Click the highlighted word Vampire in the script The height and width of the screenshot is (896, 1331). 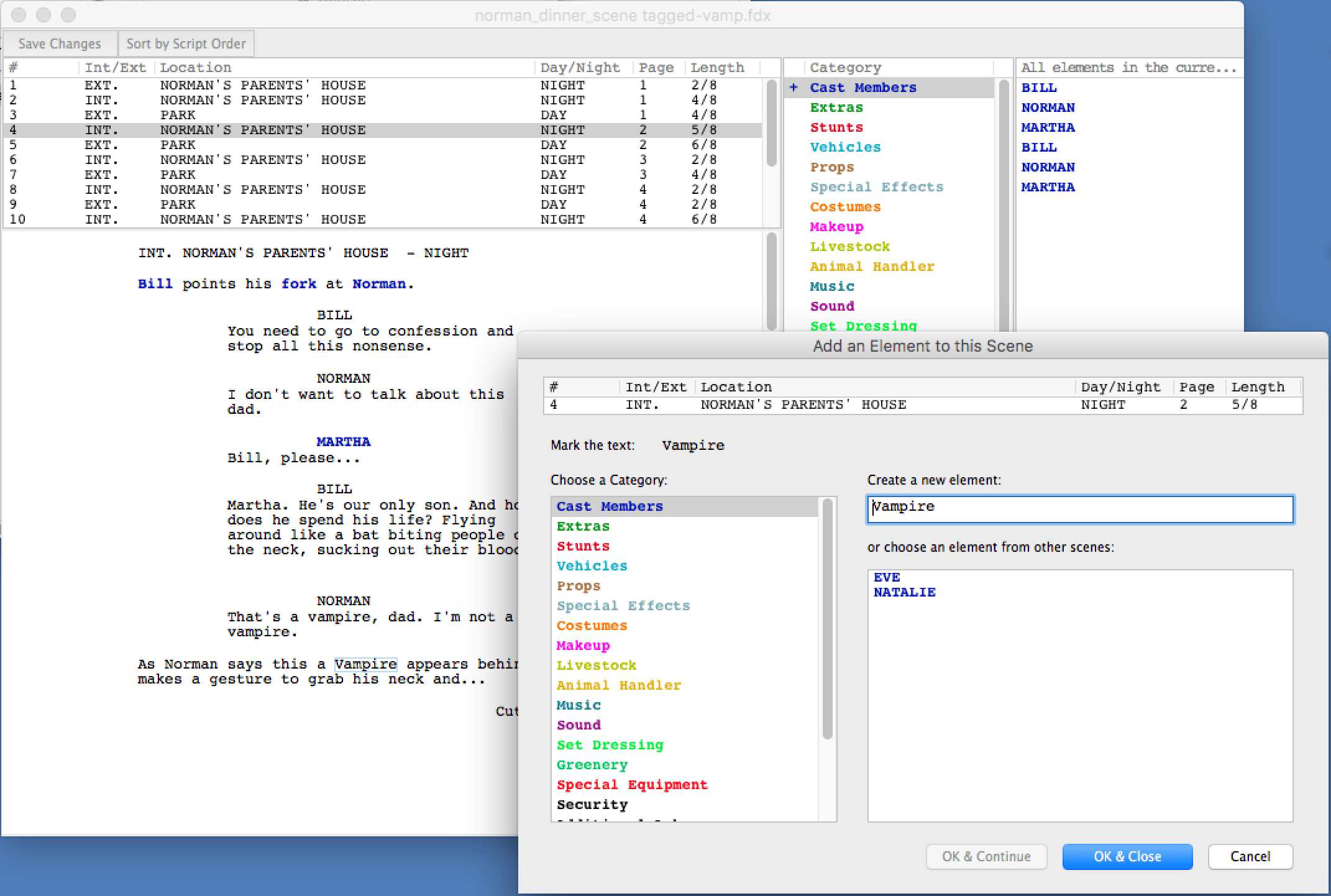(365, 664)
